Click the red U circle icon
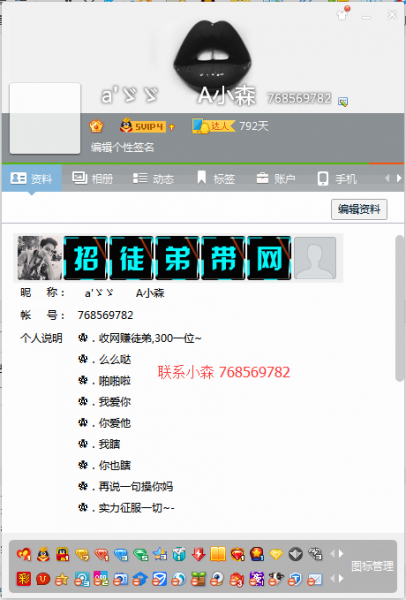The height and width of the screenshot is (600, 406). pos(43,579)
